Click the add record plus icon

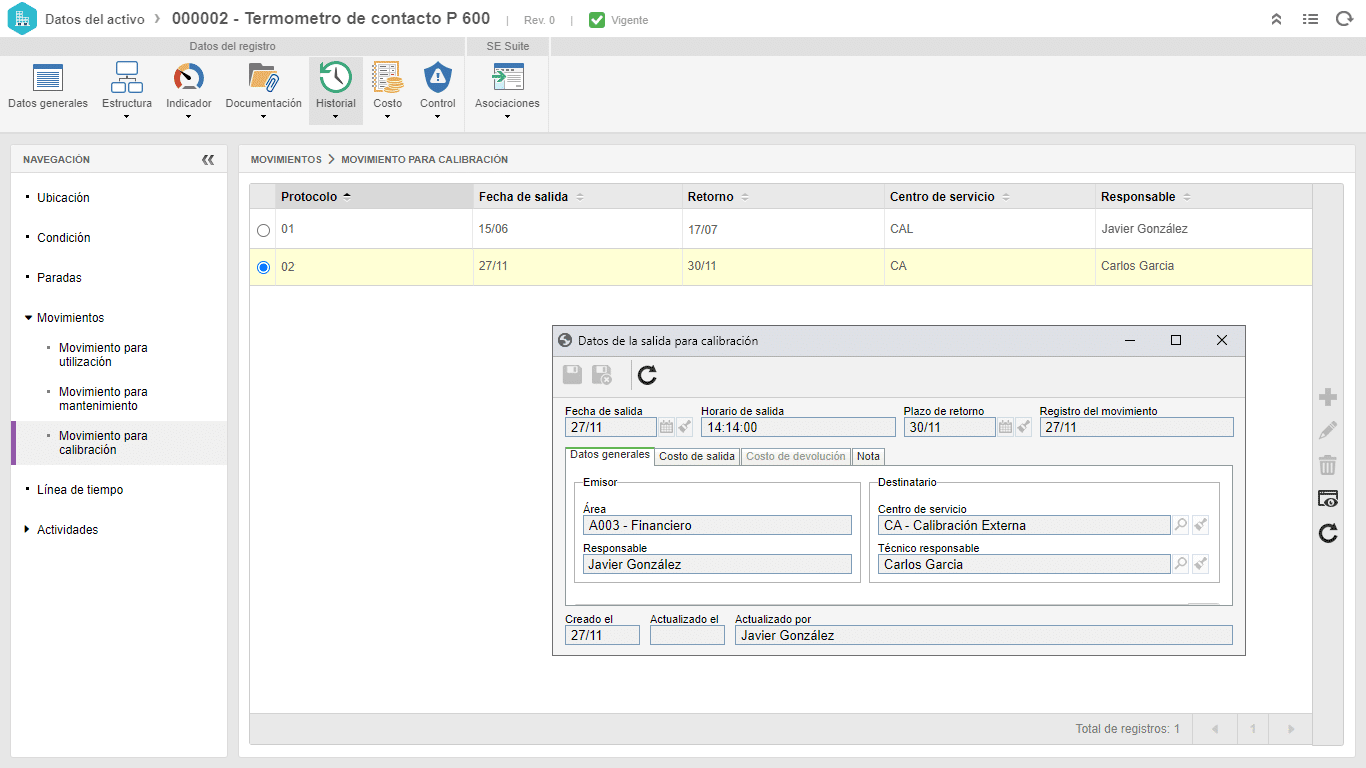point(1328,397)
